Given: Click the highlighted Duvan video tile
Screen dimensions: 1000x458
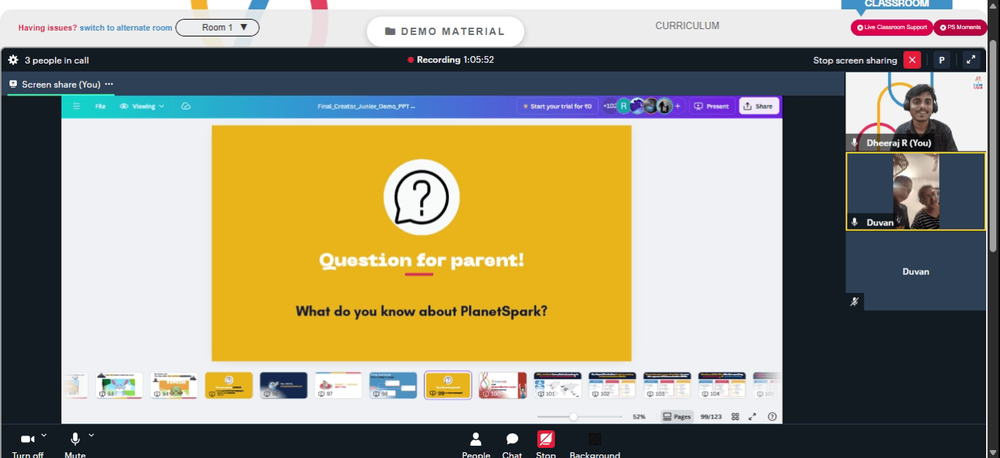Looking at the screenshot, I should point(915,191).
